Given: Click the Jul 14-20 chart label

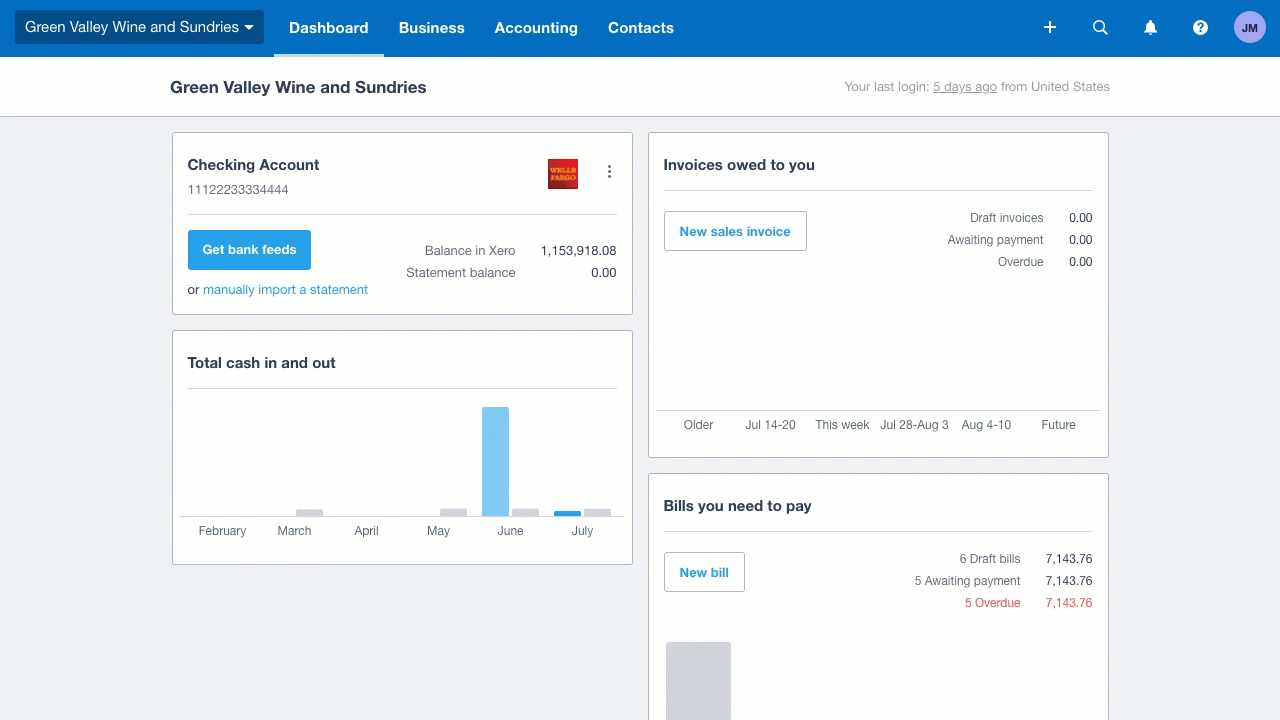Looking at the screenshot, I should (x=770, y=425).
